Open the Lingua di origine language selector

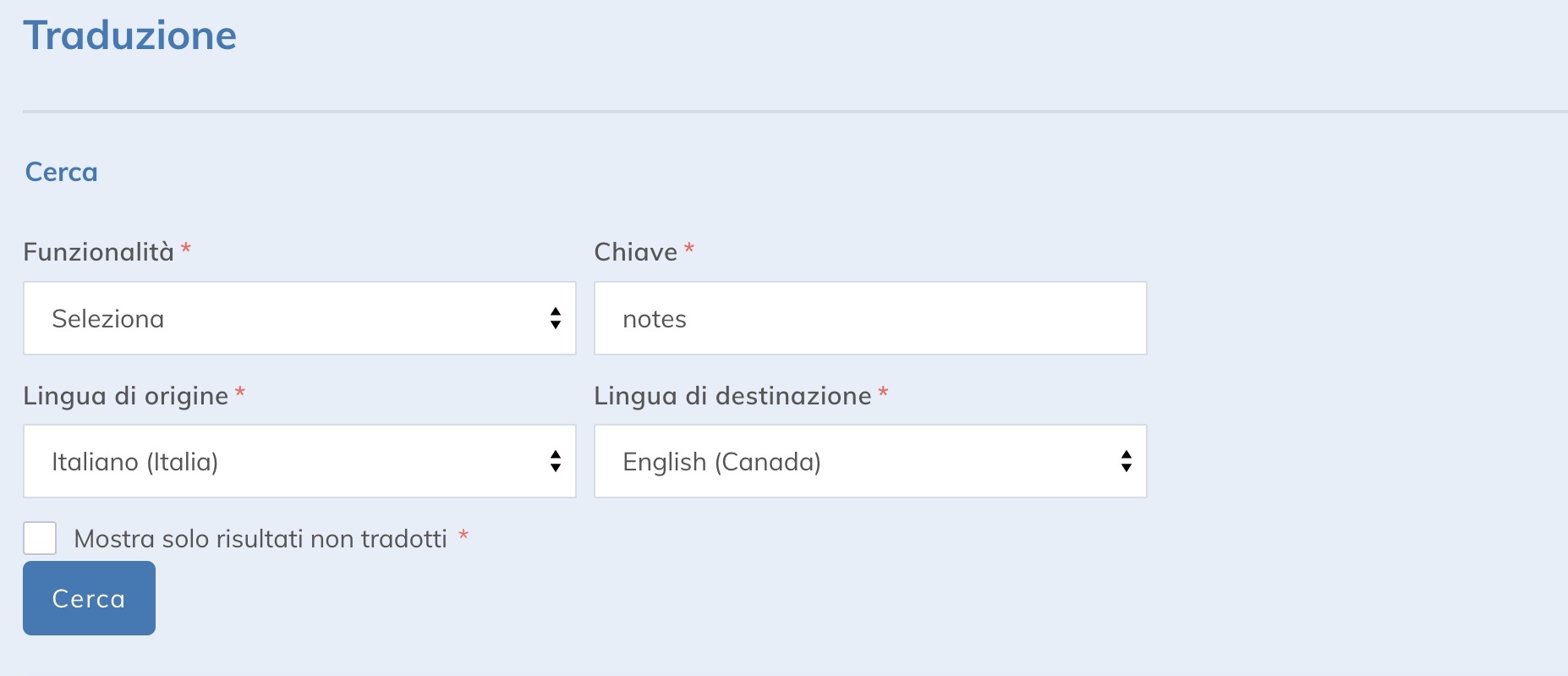pos(299,461)
